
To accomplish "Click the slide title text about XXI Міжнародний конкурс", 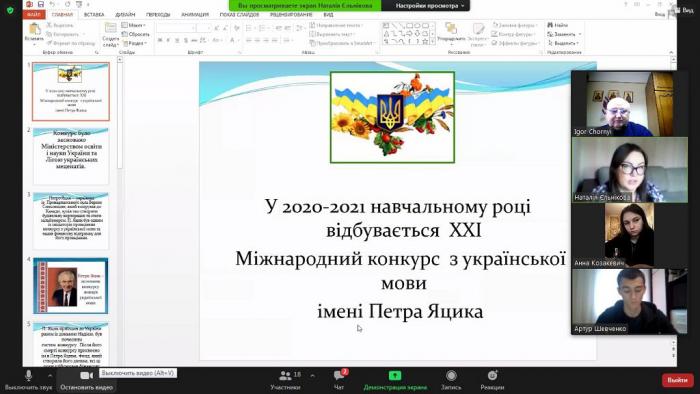I will point(400,259).
